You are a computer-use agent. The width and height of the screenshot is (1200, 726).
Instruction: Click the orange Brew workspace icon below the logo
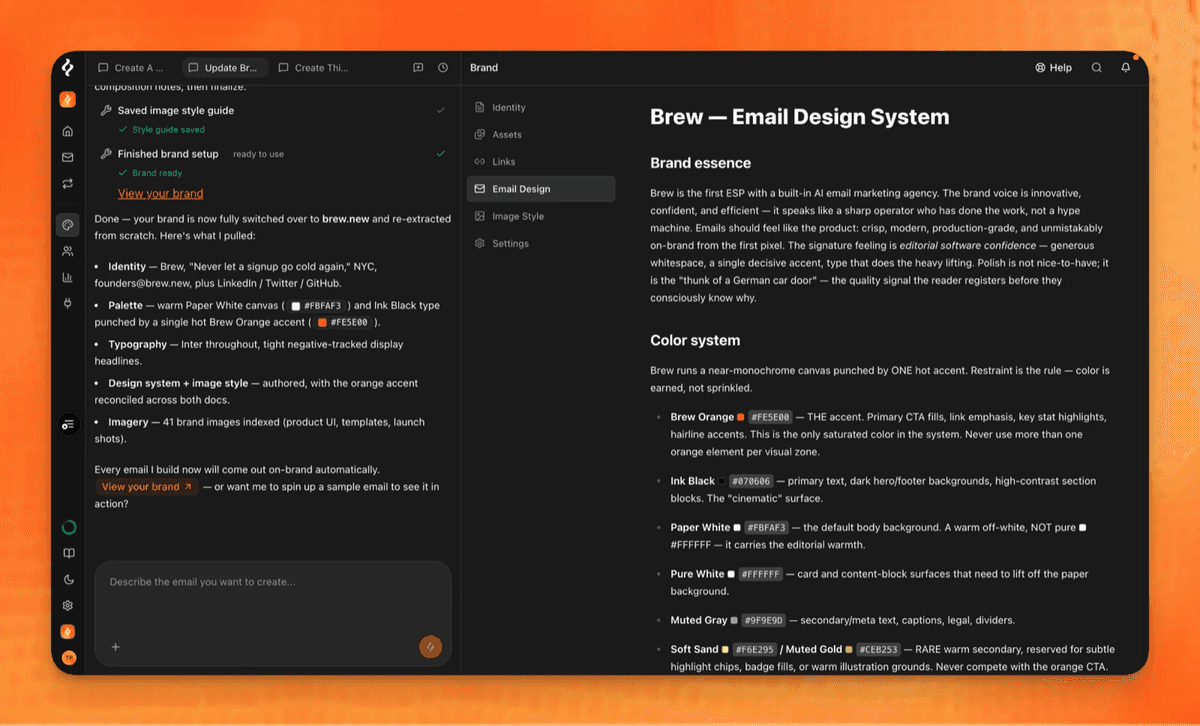[67, 99]
